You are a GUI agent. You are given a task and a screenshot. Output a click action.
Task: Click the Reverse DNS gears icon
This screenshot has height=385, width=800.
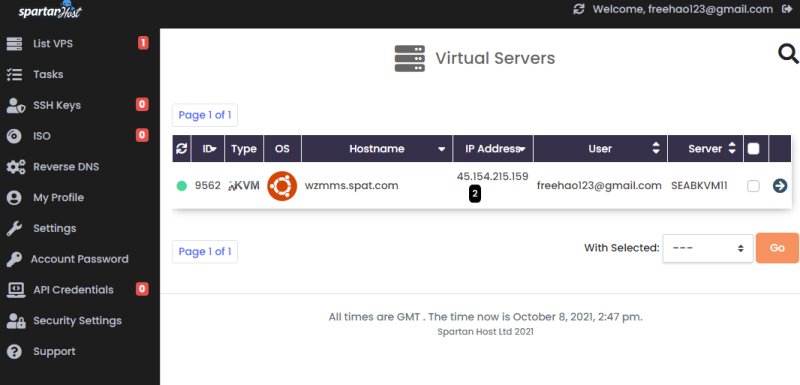pos(15,167)
